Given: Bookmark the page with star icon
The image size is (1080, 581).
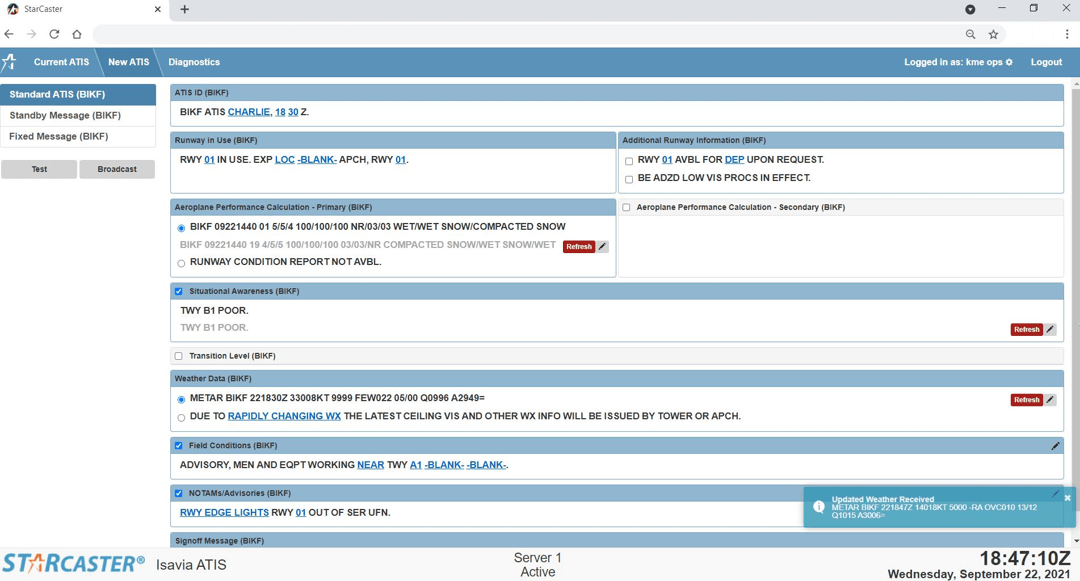Looking at the screenshot, I should pos(993,34).
